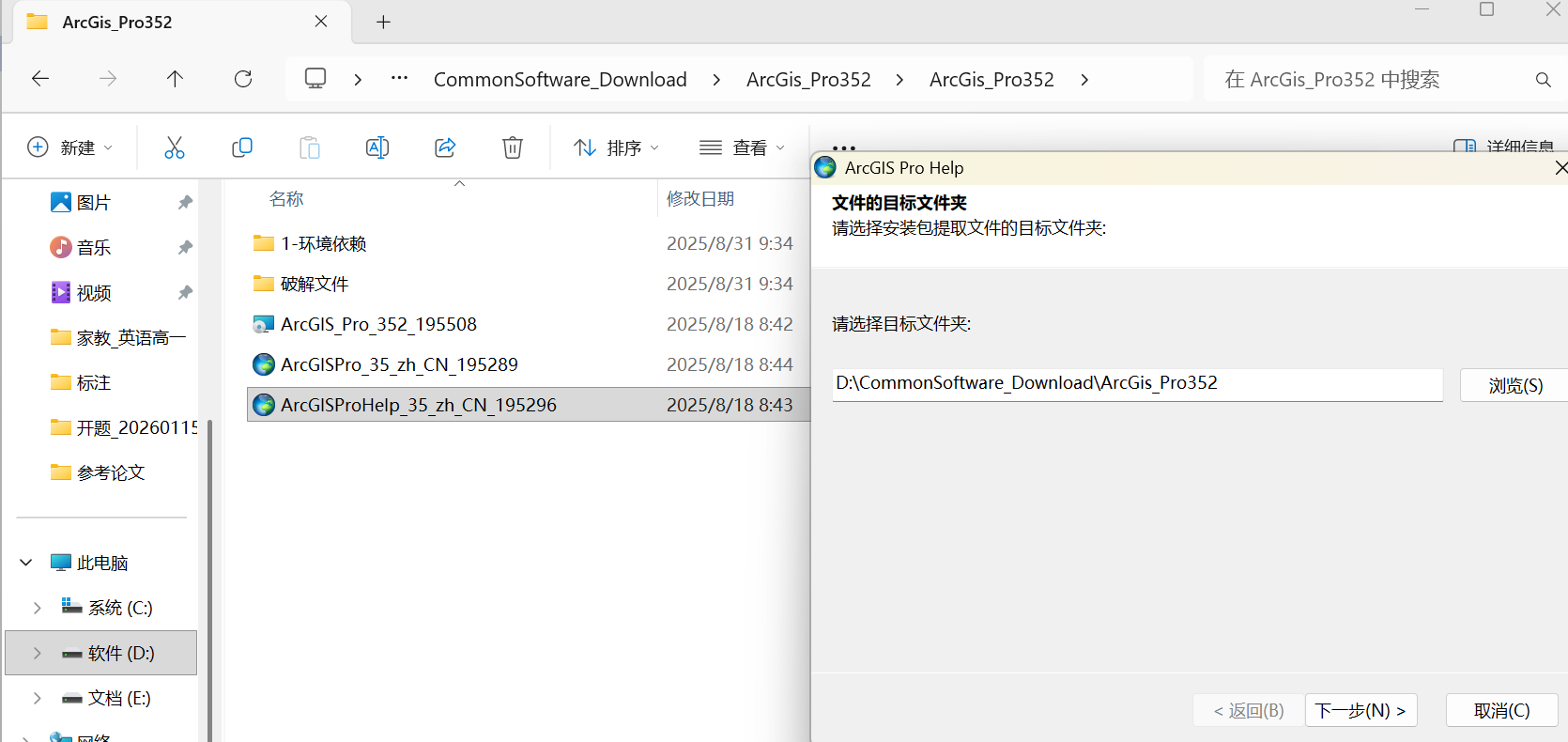Collapse the 此电脑 tree node
Screen dimensions: 1568x742
tap(26, 563)
